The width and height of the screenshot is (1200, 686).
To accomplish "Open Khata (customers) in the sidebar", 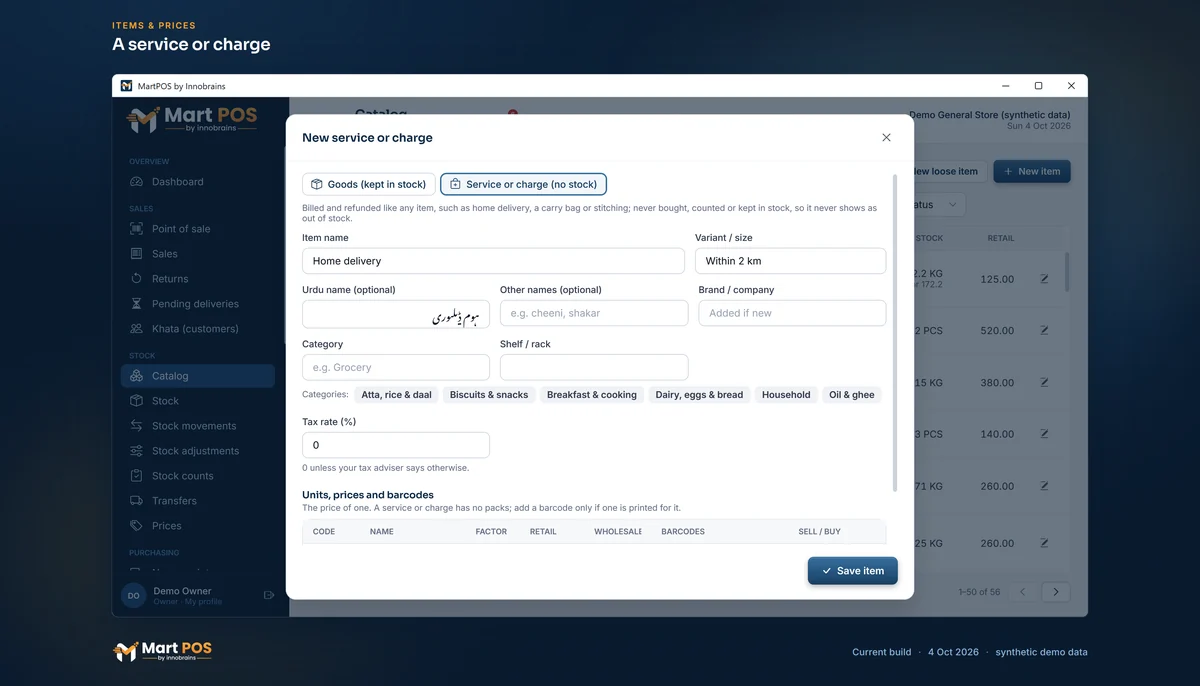I will pos(198,329).
